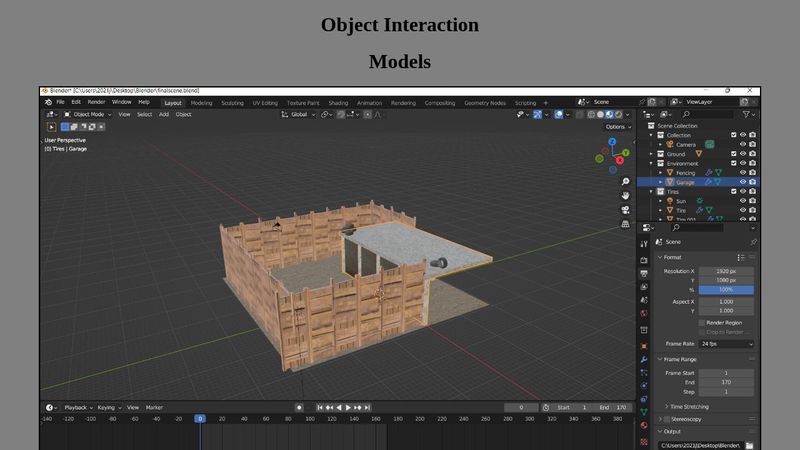
Task: Open the File menu
Action: pyautogui.click(x=60, y=102)
